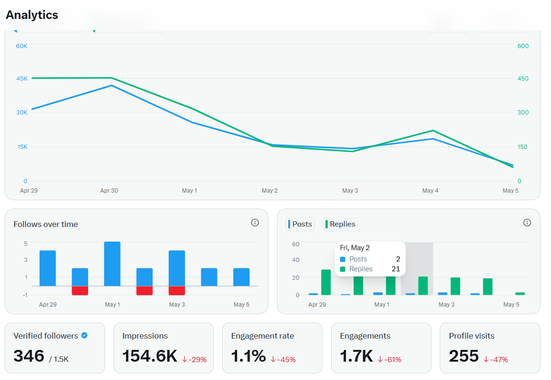Click the 15K left axis label
The width and height of the screenshot is (551, 380).
click(22, 147)
